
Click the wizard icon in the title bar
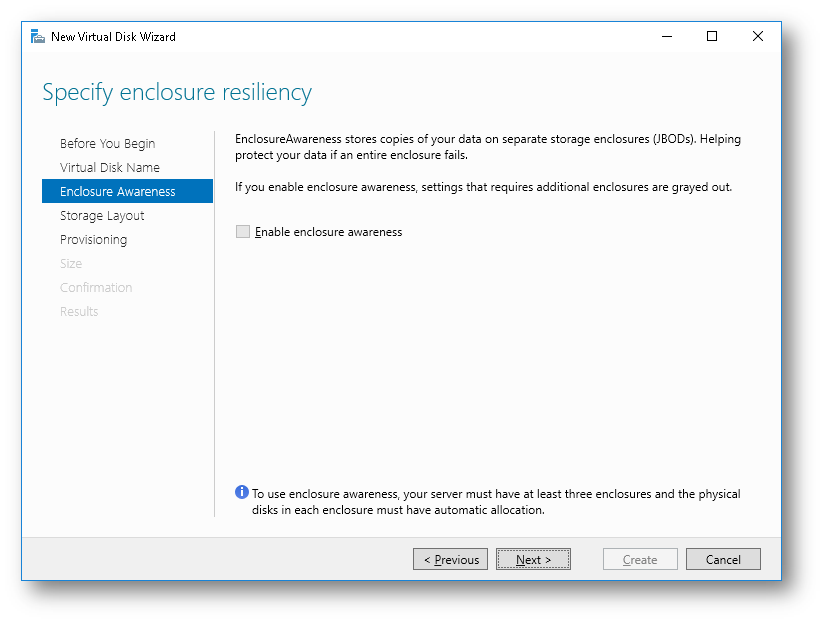[x=38, y=37]
